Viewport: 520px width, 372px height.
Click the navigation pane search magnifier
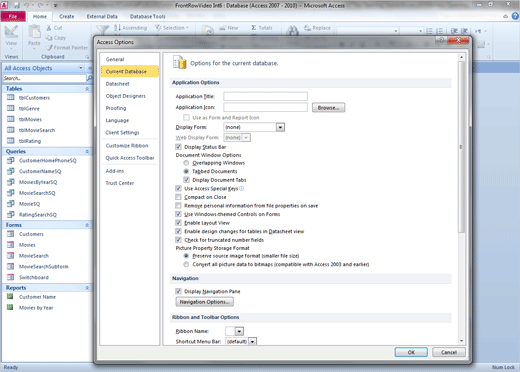point(89,78)
